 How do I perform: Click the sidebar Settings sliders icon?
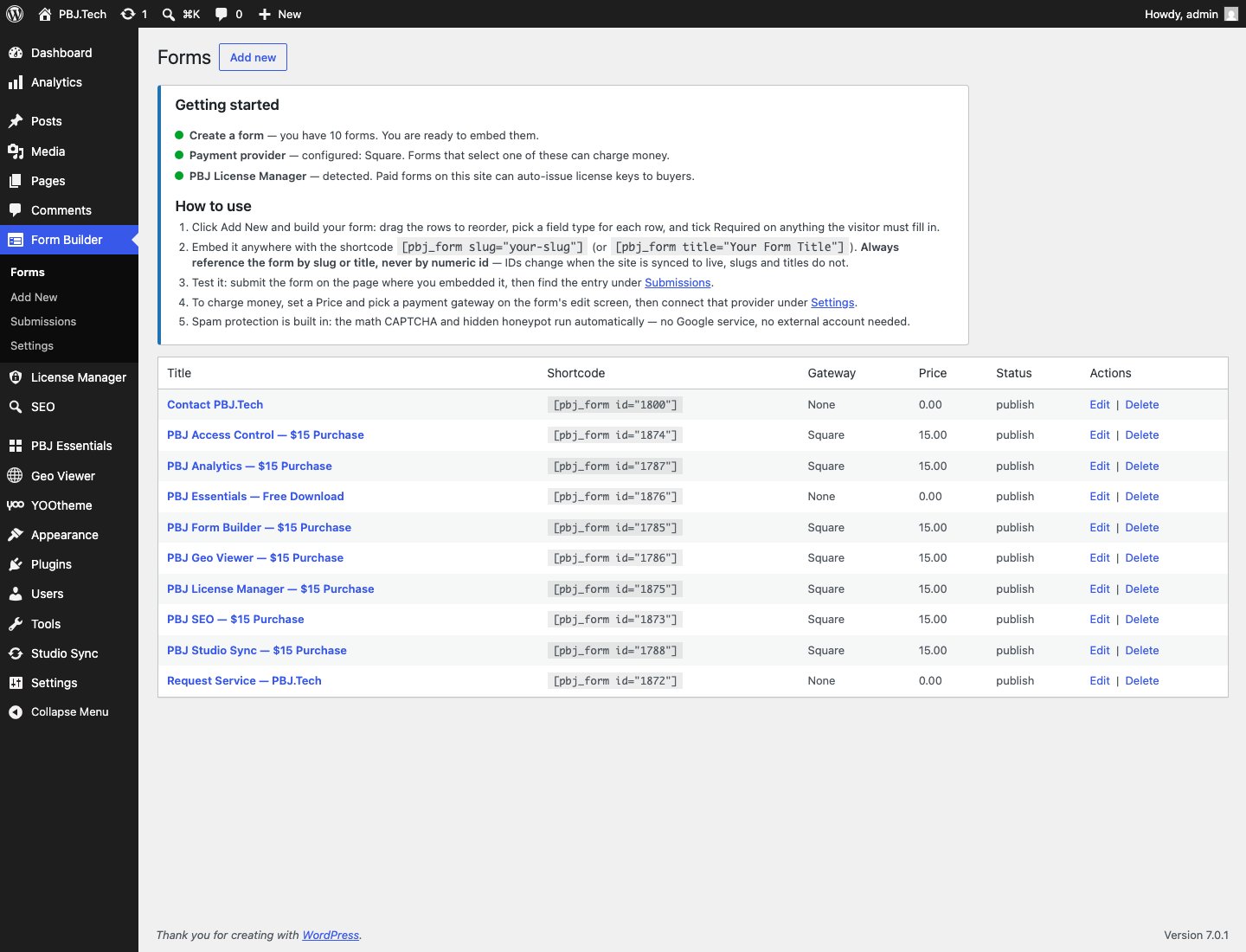tap(16, 683)
